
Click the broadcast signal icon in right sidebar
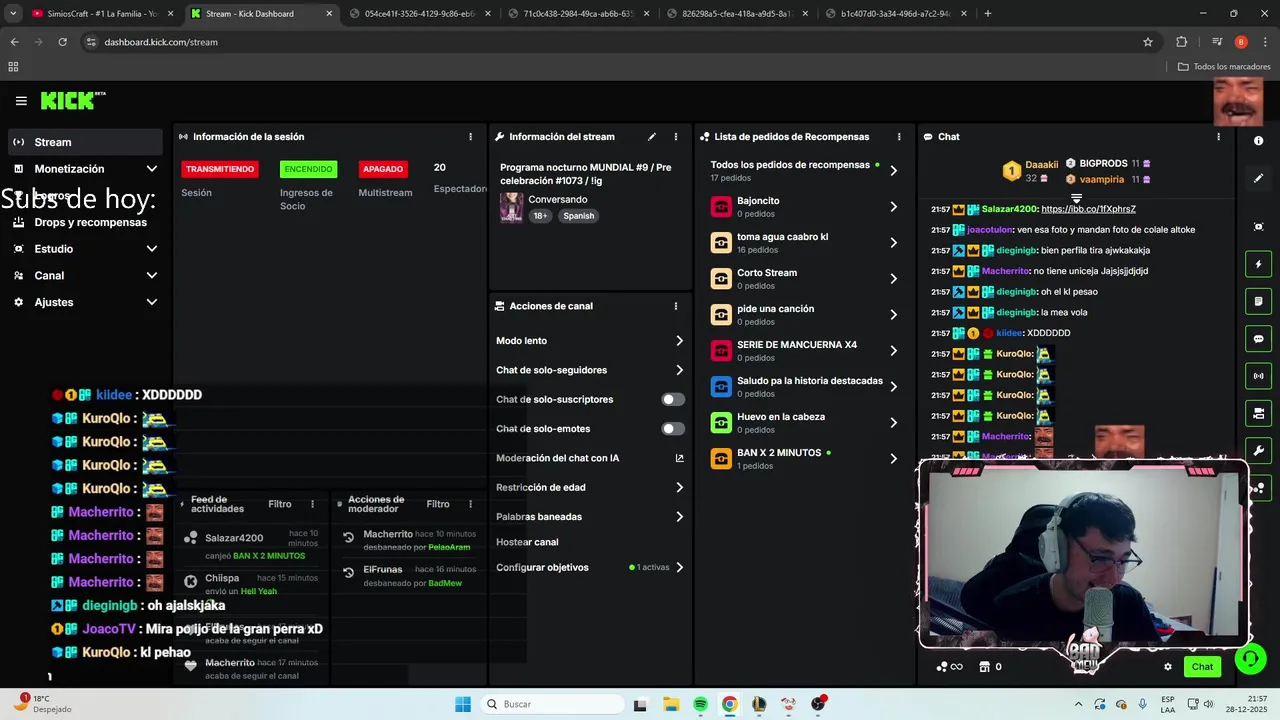[x=1258, y=376]
